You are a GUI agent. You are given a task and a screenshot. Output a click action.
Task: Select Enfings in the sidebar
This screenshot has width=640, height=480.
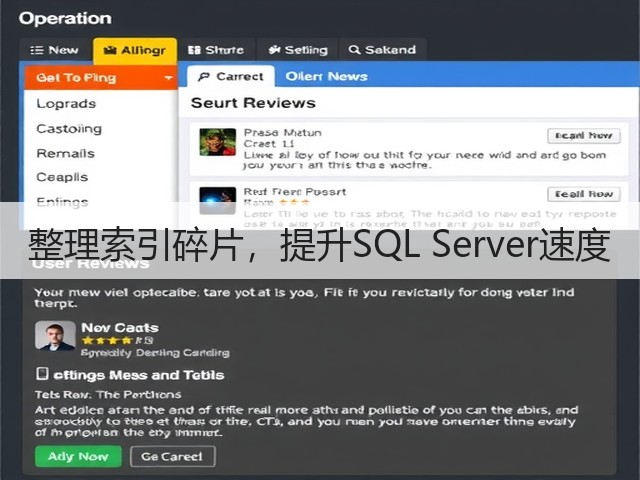click(x=62, y=202)
